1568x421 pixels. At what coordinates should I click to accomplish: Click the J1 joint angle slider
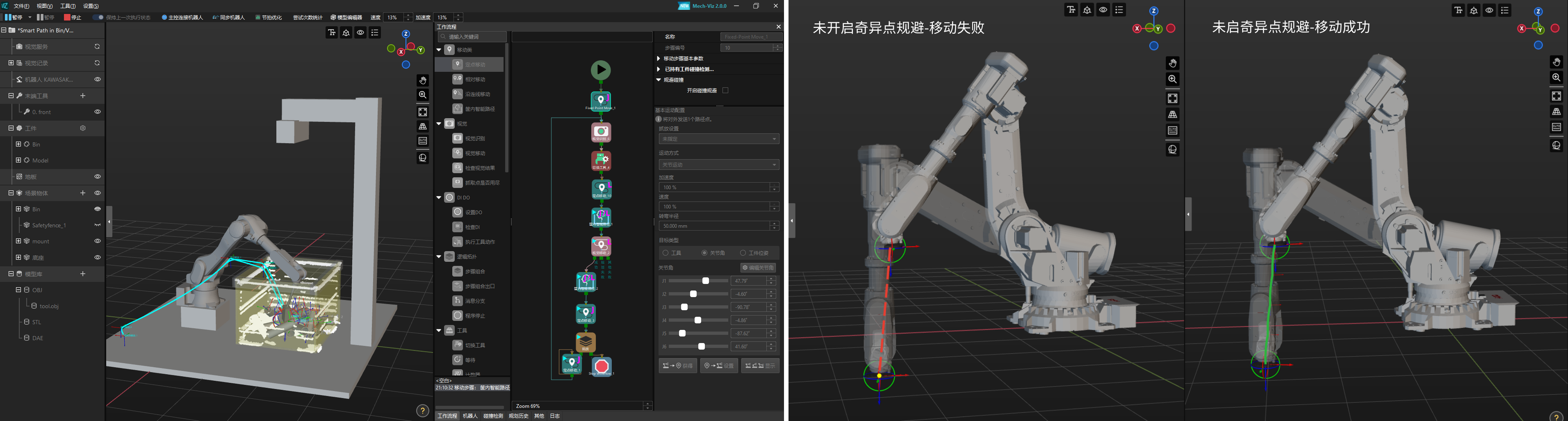click(706, 281)
